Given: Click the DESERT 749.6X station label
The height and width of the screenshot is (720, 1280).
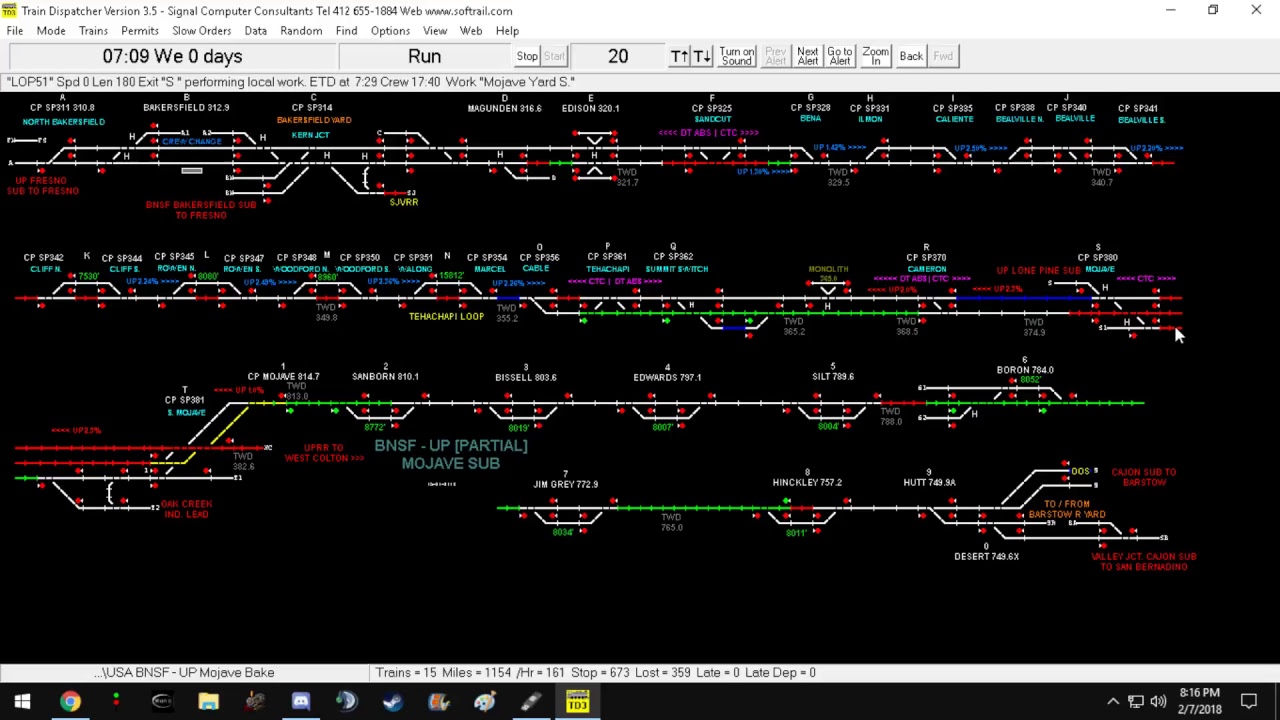Looking at the screenshot, I should (x=986, y=556).
